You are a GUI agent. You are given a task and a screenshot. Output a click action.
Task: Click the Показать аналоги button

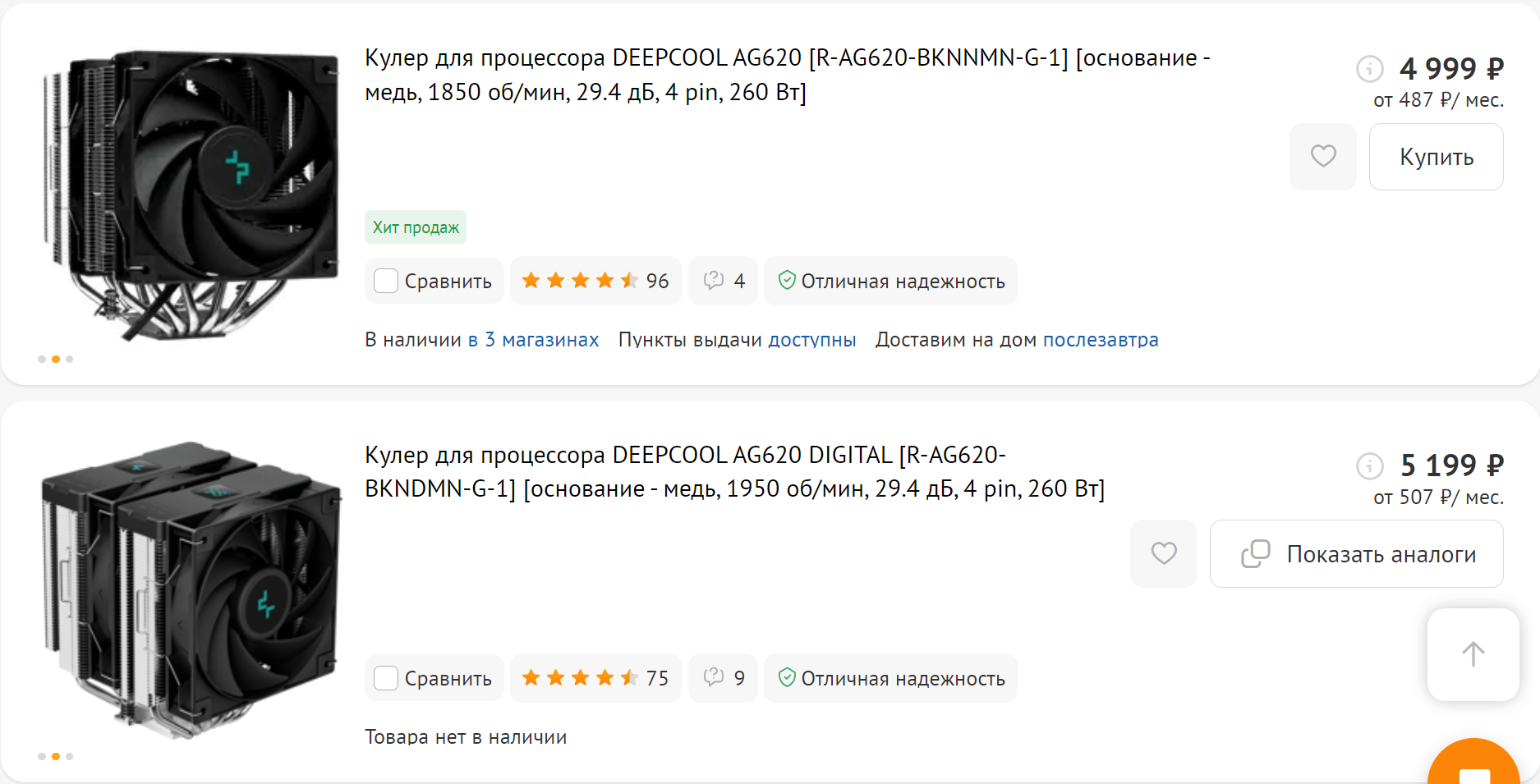point(1356,554)
